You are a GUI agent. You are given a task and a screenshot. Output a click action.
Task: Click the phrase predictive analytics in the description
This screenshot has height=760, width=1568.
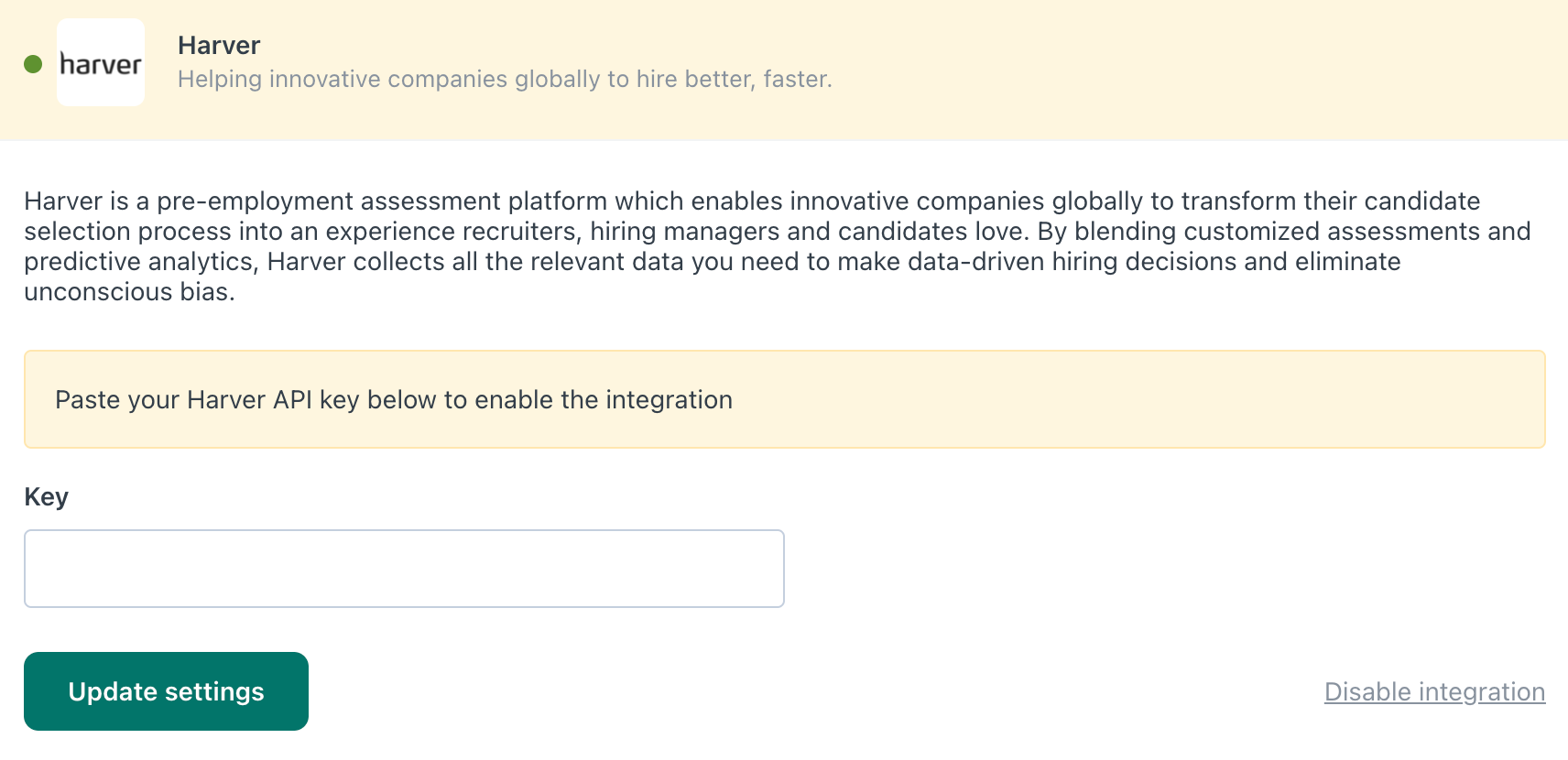[x=138, y=261]
